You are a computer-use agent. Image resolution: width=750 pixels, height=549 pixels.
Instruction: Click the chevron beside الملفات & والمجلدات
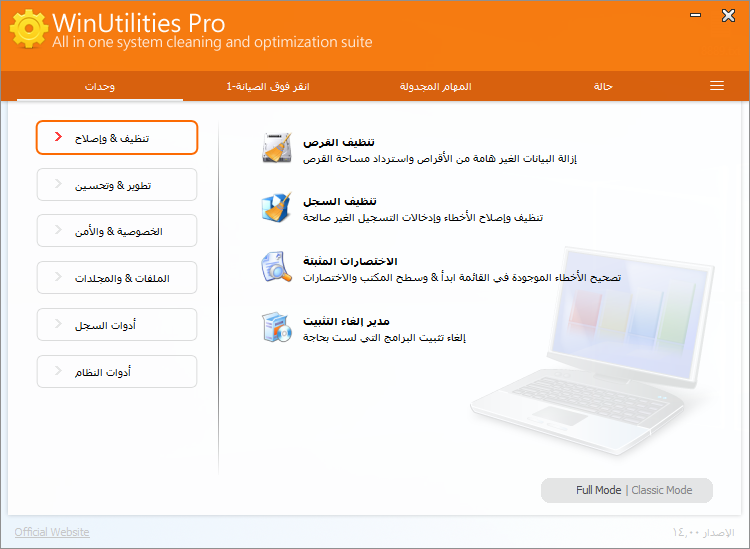(58, 276)
